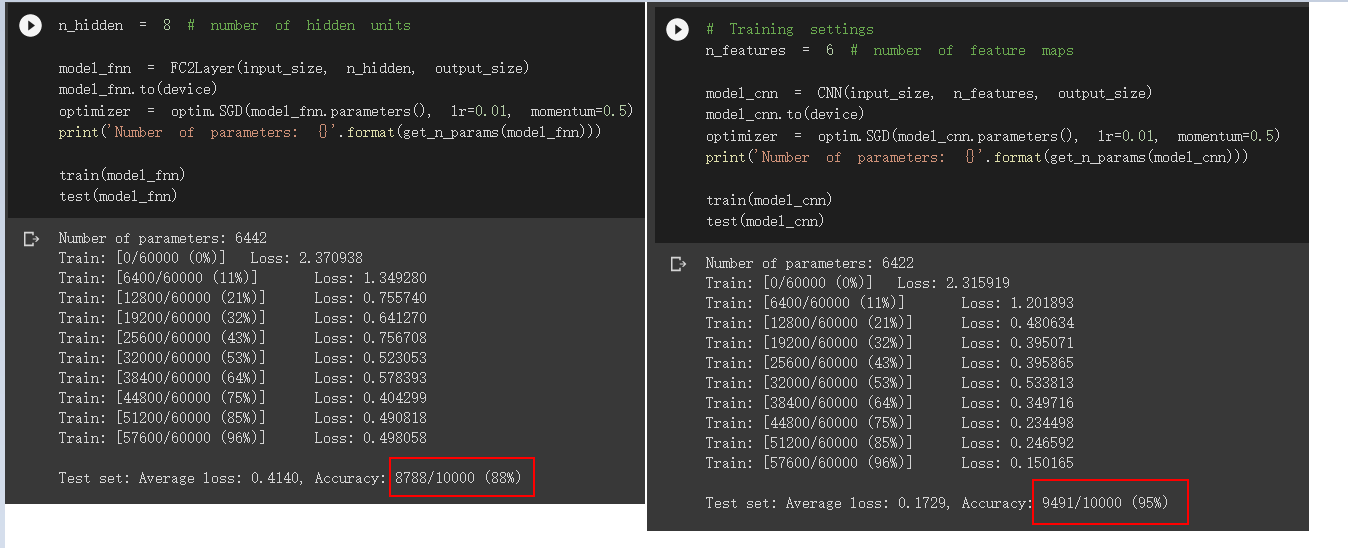Click the model_fnn.to(device) line
Screen dimensions: 1348x548
[x=137, y=89]
